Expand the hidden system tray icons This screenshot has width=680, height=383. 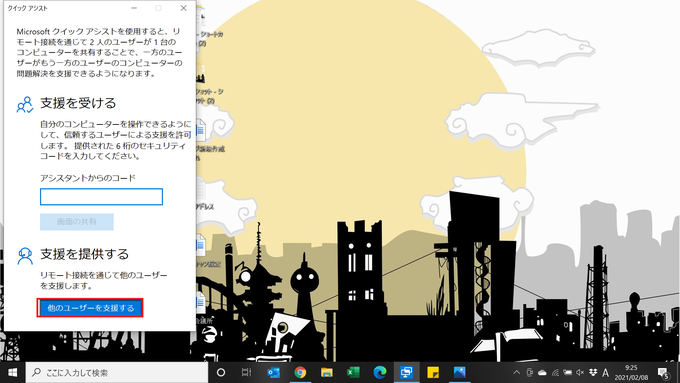[x=517, y=372]
